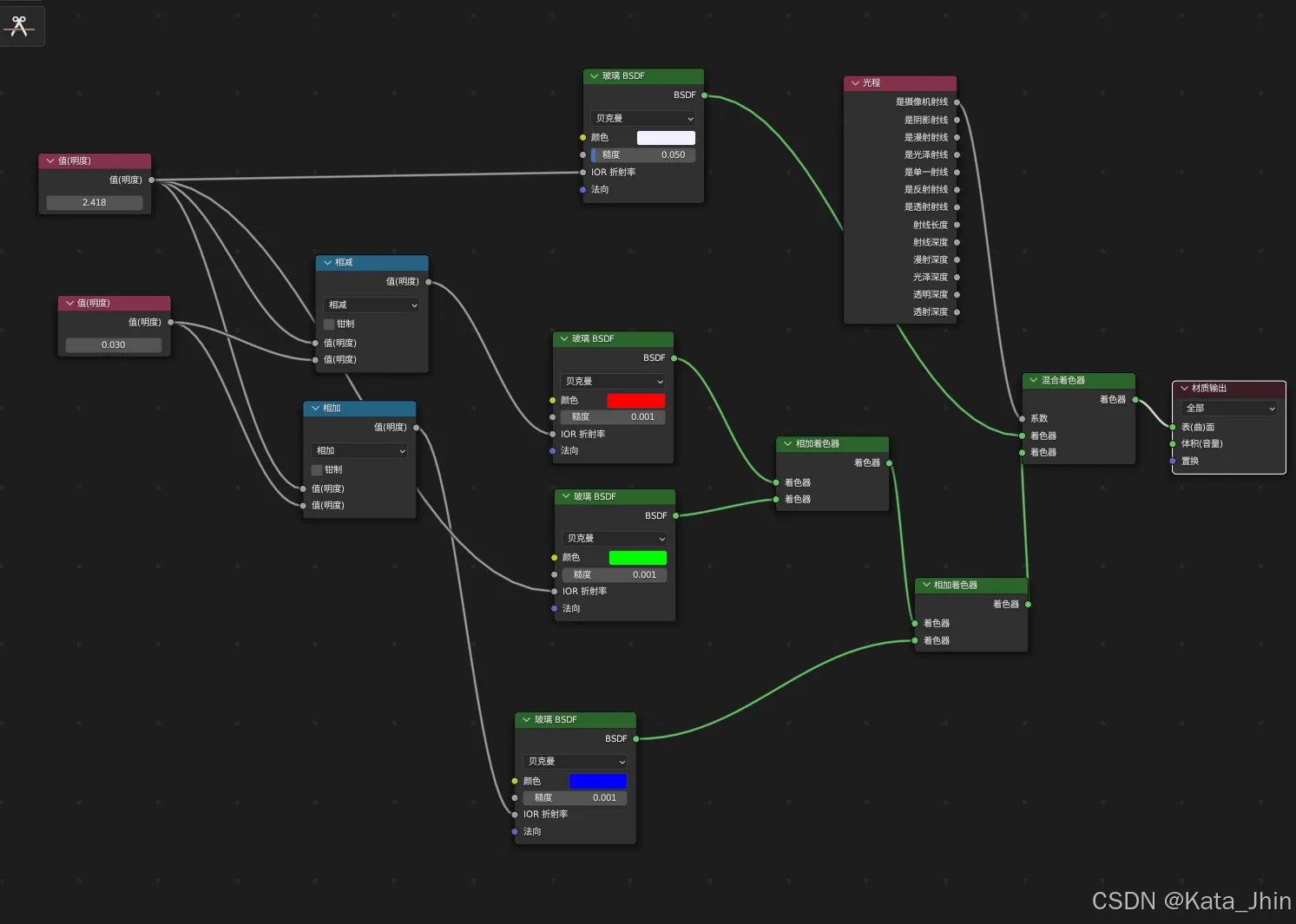Click the value field showing 2.418
The height and width of the screenshot is (924, 1296).
coord(95,203)
